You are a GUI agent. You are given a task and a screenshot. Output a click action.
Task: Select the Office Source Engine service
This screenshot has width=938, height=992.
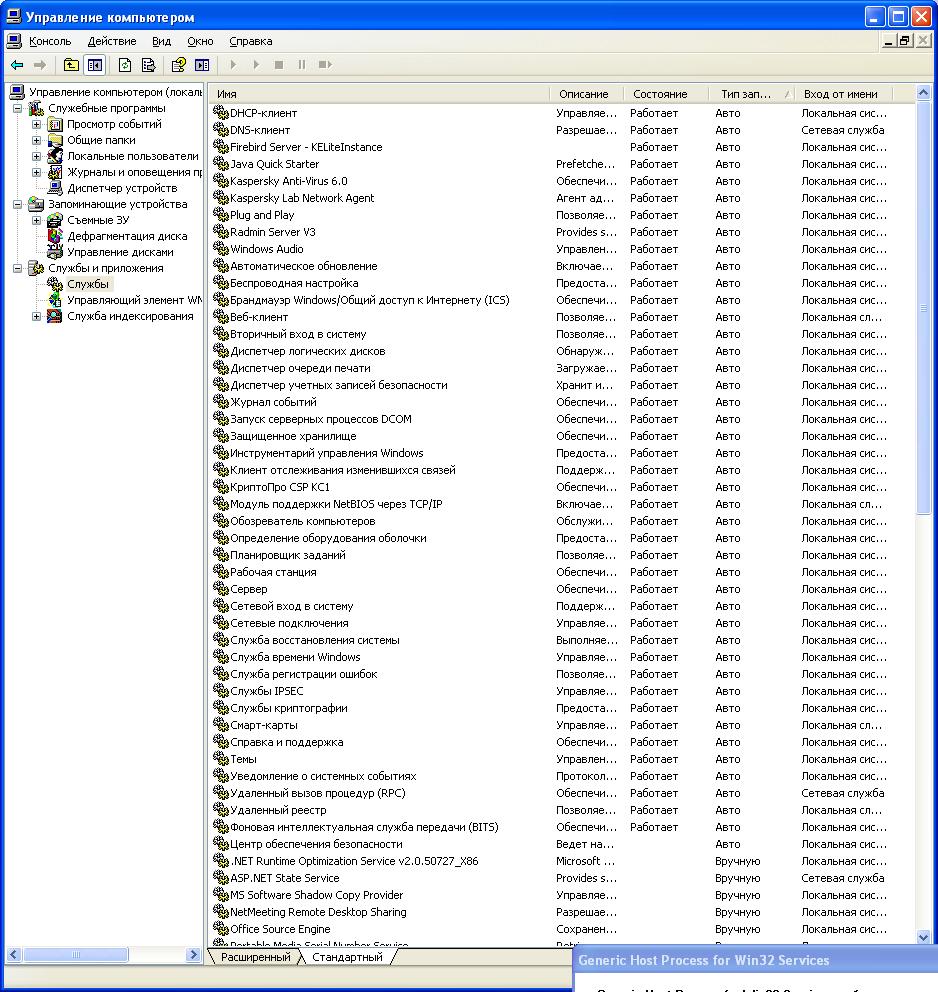pyautogui.click(x=280, y=929)
